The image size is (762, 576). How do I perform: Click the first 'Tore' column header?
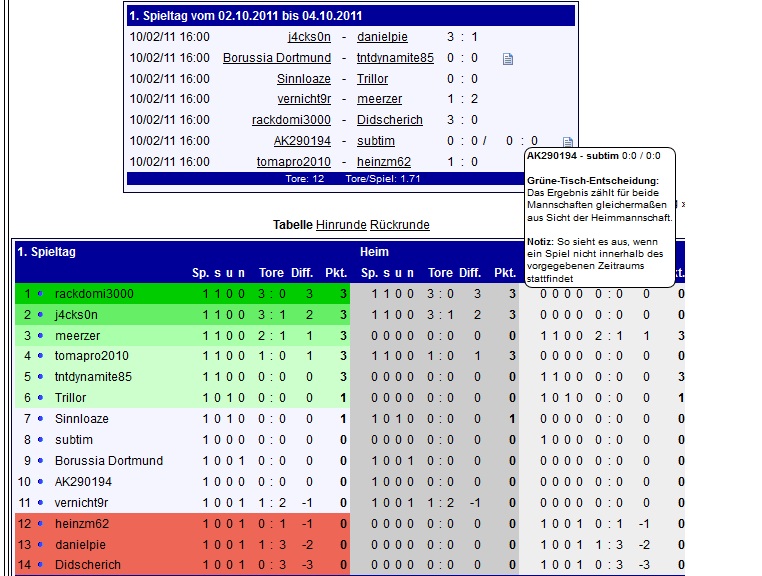[x=271, y=273]
